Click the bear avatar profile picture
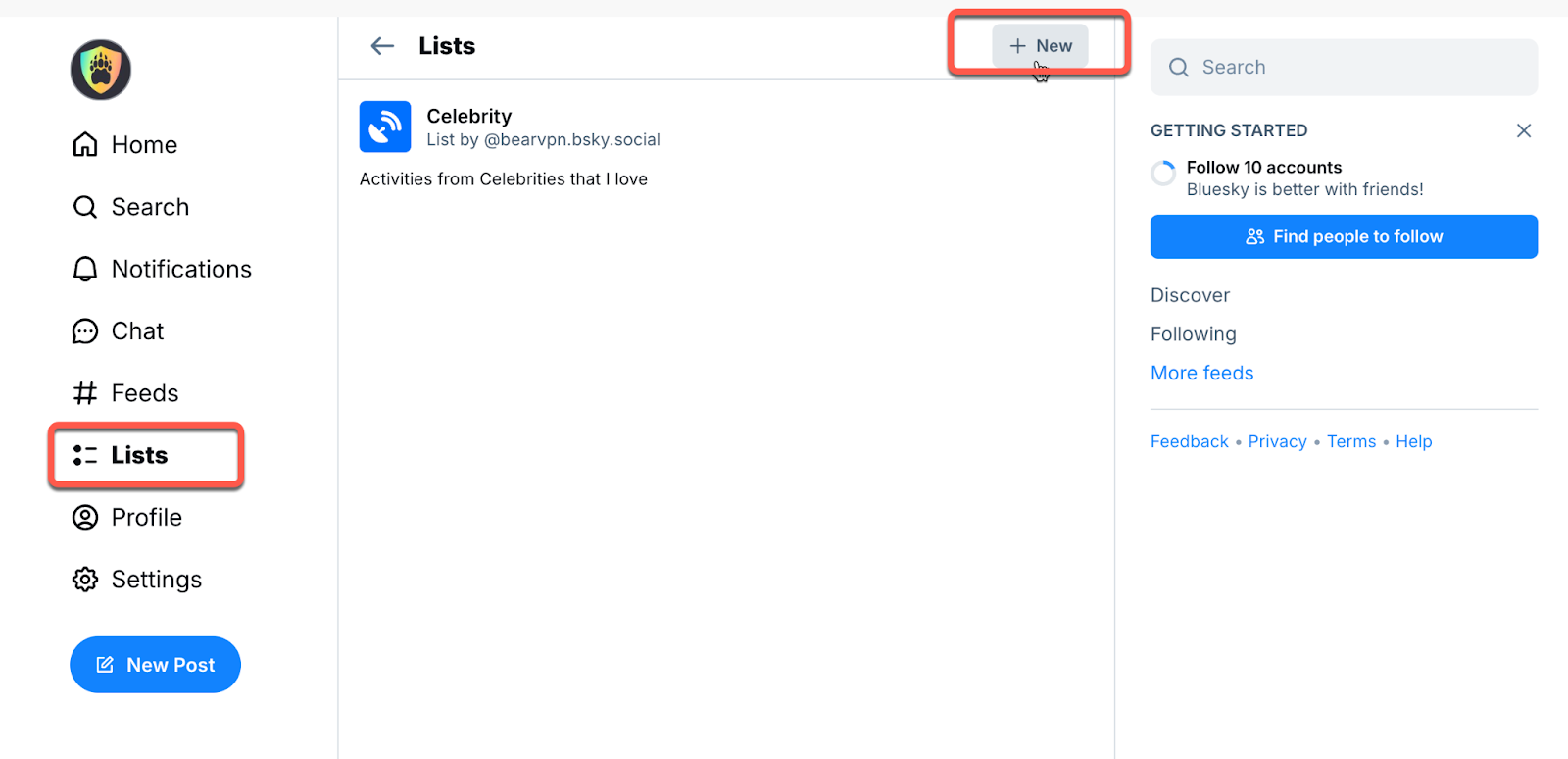The width and height of the screenshot is (1568, 759). coord(100,70)
